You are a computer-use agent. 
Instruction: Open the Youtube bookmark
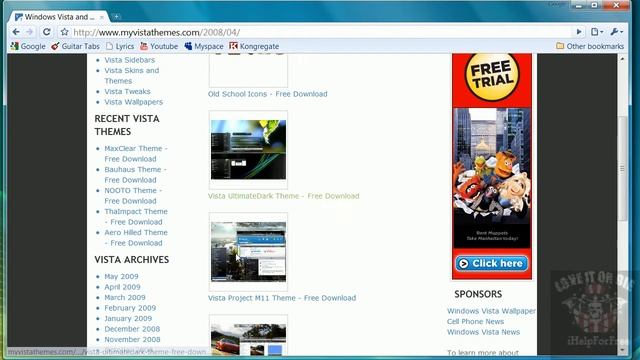159,47
